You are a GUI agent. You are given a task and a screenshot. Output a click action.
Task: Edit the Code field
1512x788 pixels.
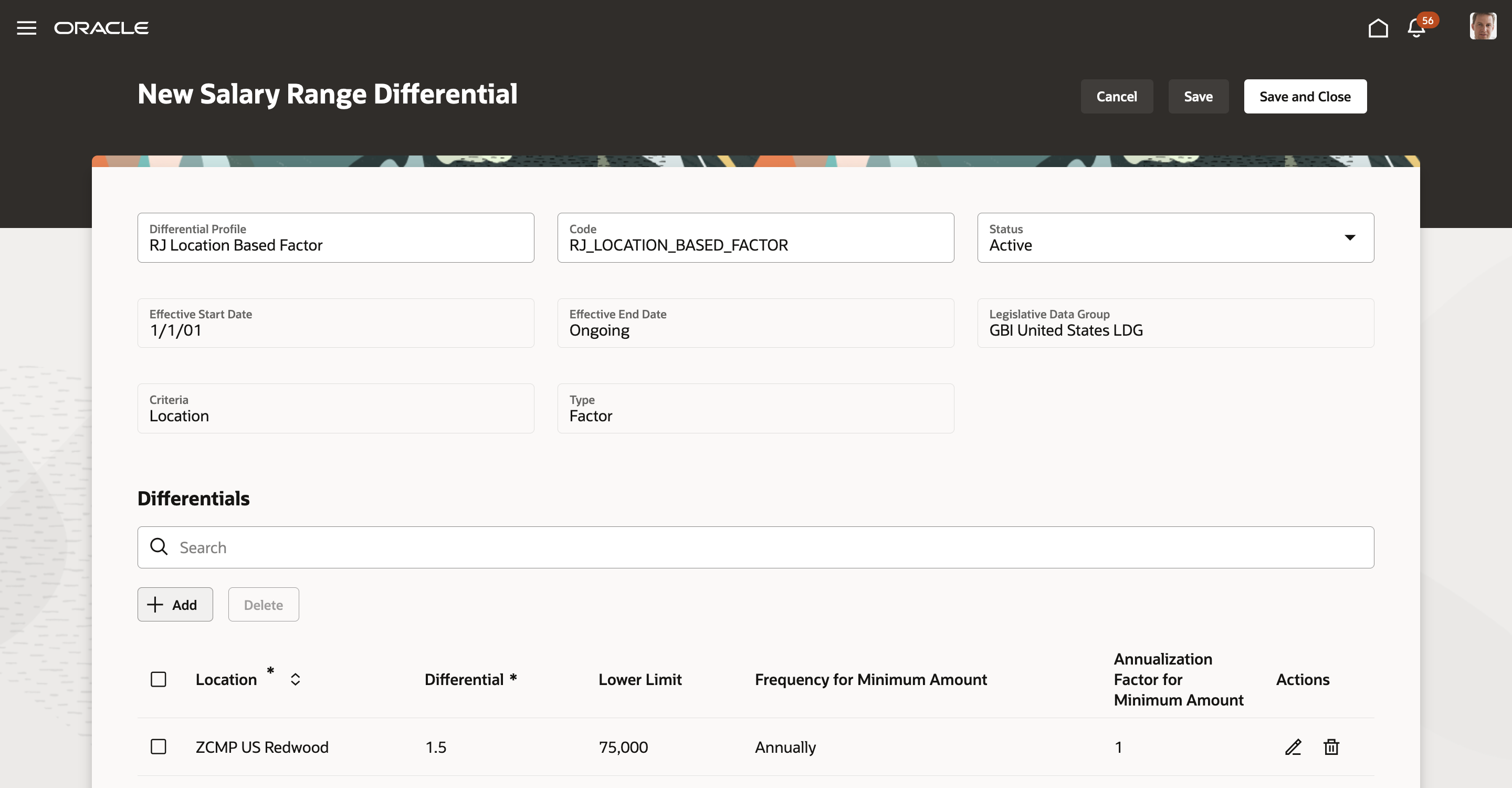click(x=755, y=238)
